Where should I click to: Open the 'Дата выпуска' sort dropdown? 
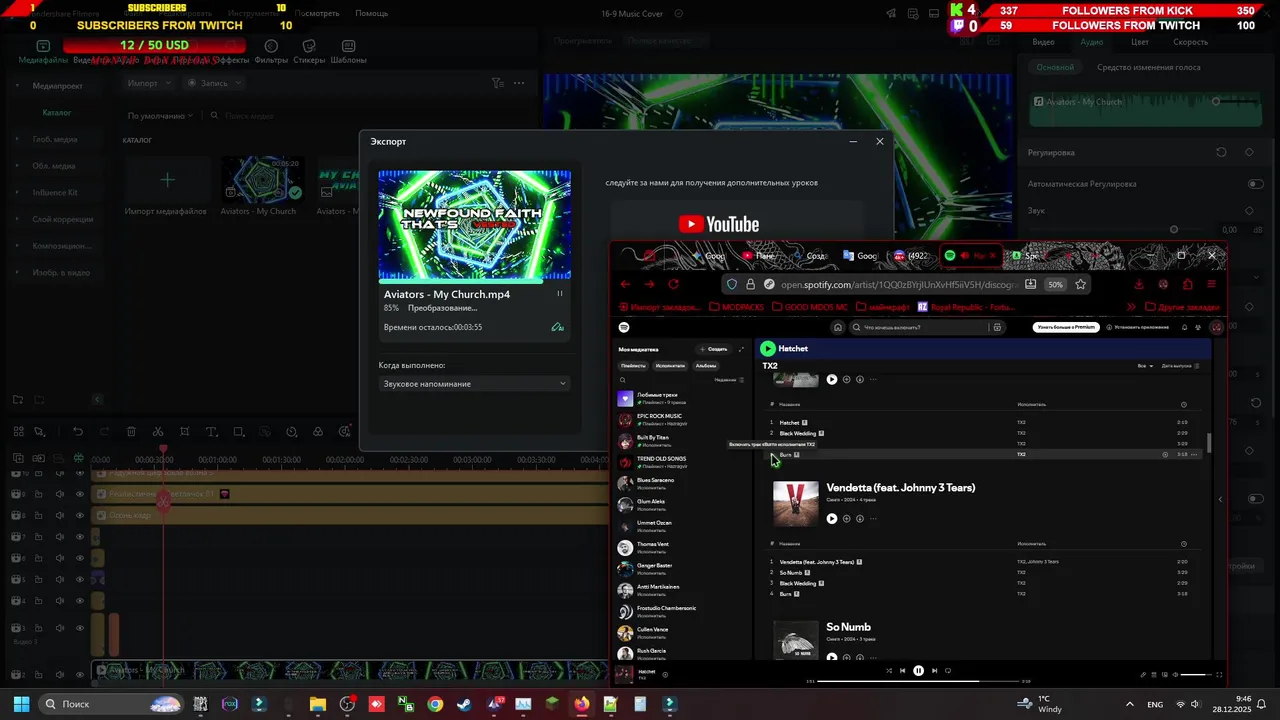coord(1181,366)
